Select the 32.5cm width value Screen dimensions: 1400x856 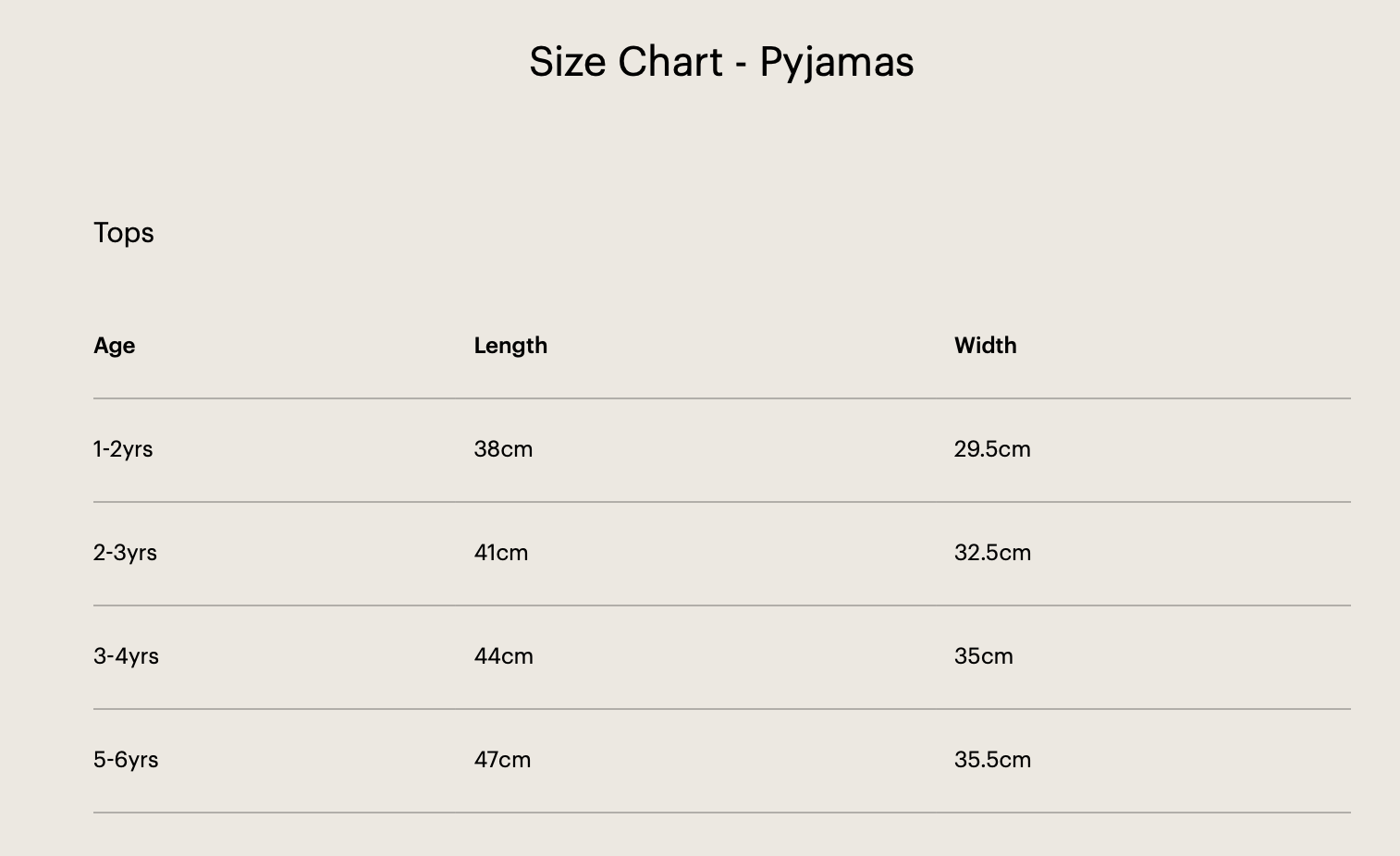[992, 553]
